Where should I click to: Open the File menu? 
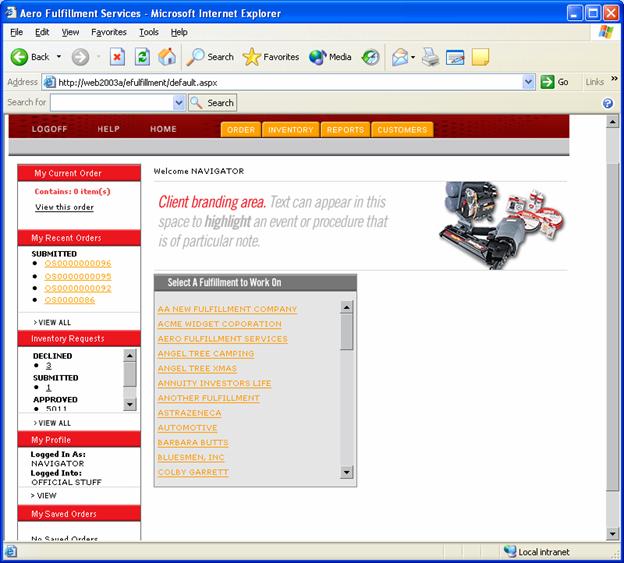coord(16,32)
